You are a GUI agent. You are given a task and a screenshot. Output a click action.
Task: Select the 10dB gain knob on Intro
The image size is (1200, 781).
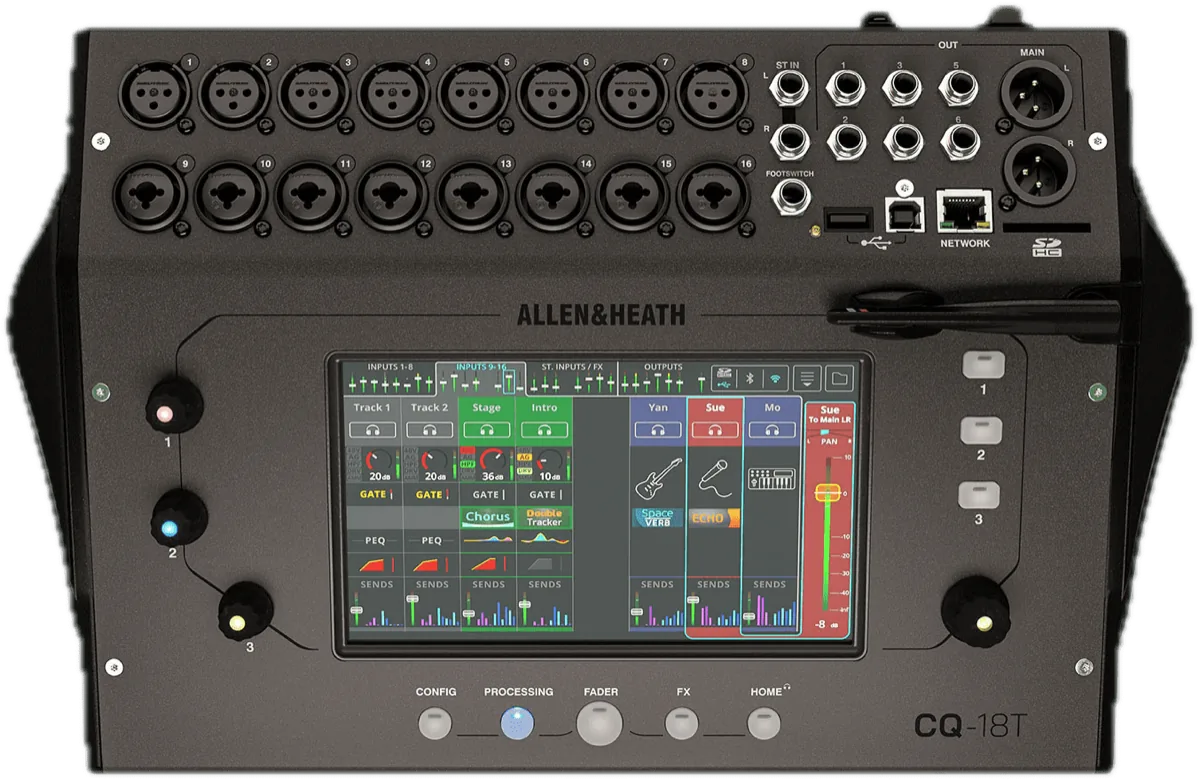click(549, 463)
